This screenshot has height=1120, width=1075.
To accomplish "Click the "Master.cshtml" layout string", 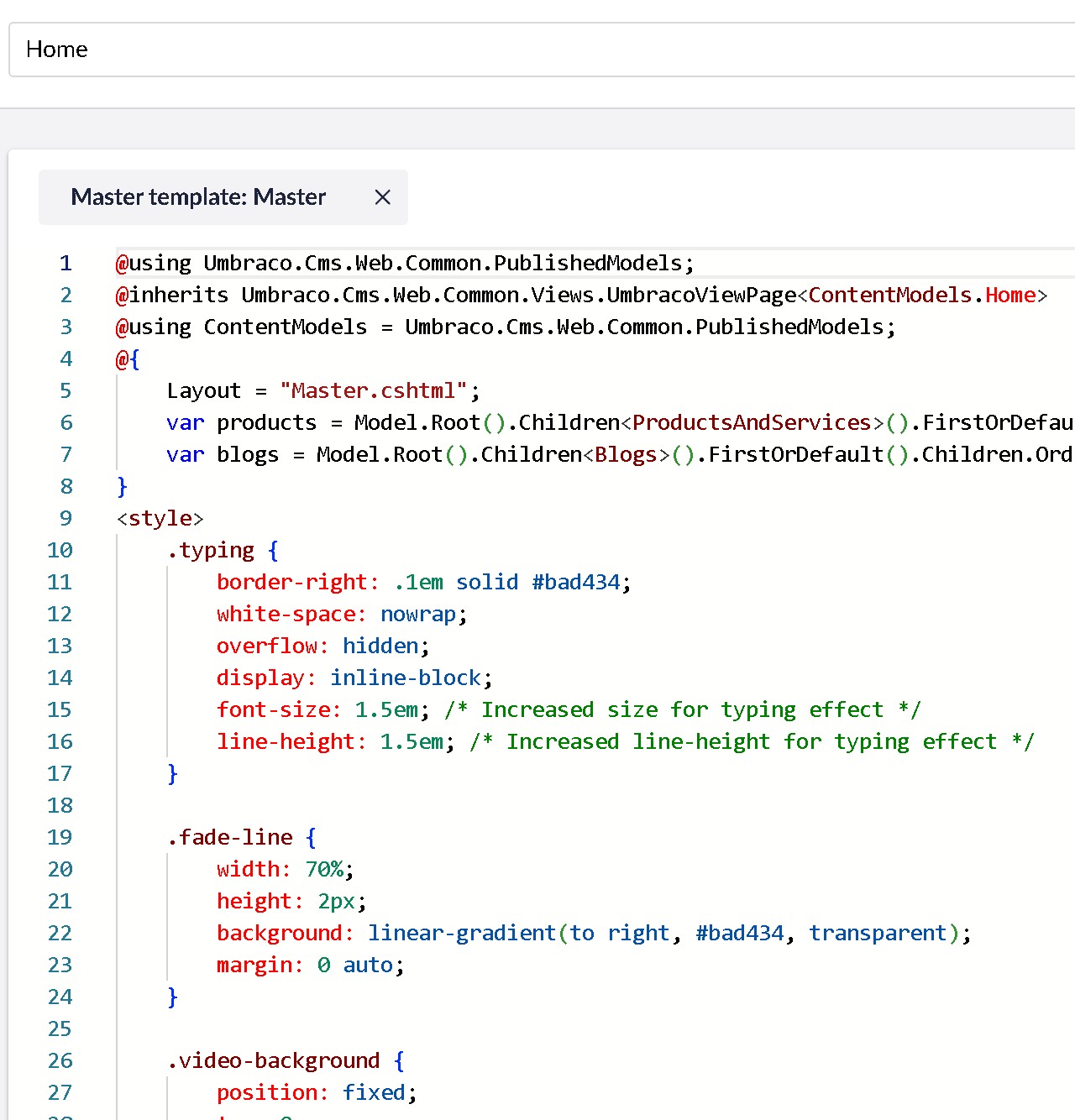I will coord(374,391).
